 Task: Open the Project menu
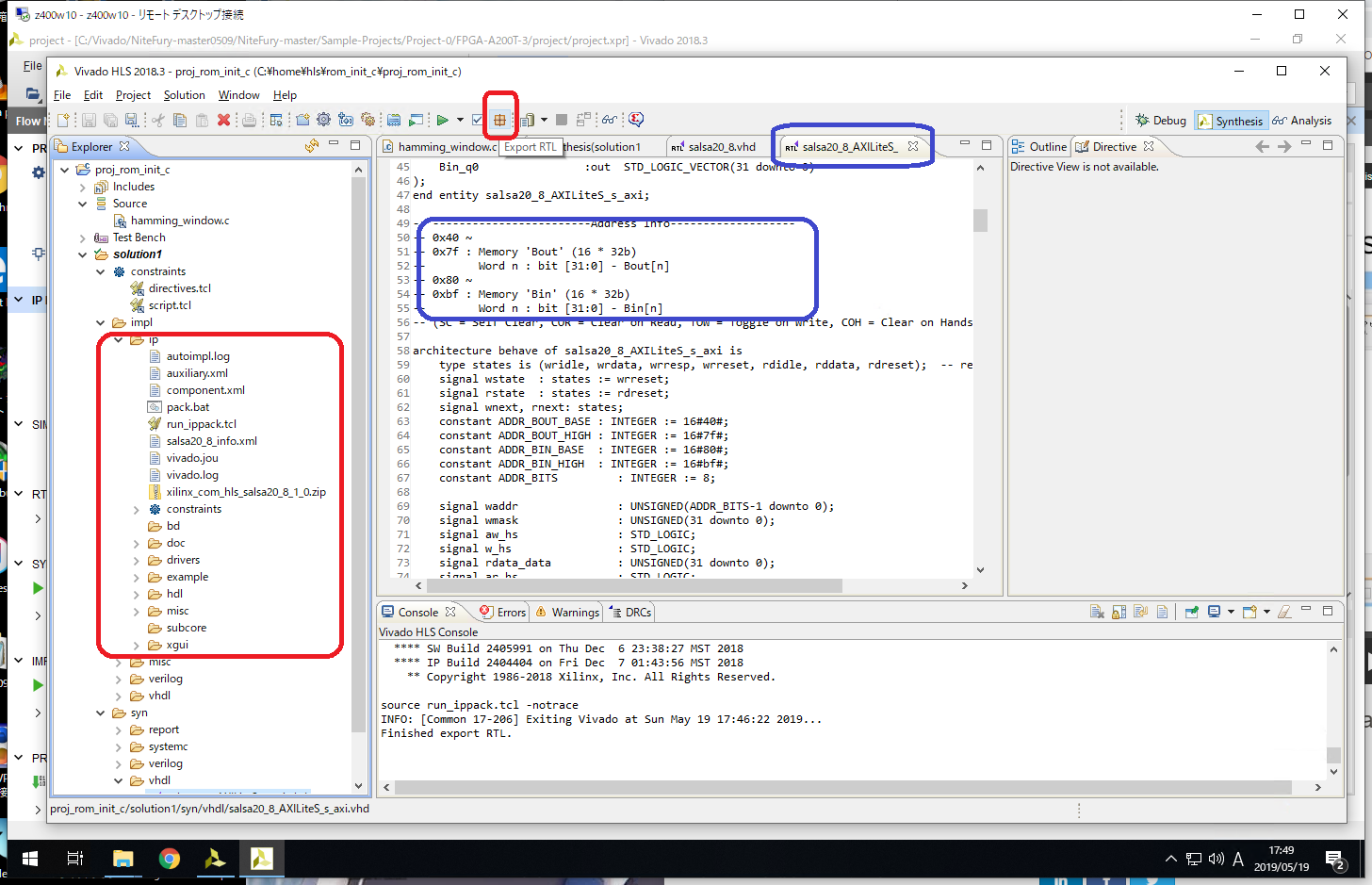pos(133,95)
